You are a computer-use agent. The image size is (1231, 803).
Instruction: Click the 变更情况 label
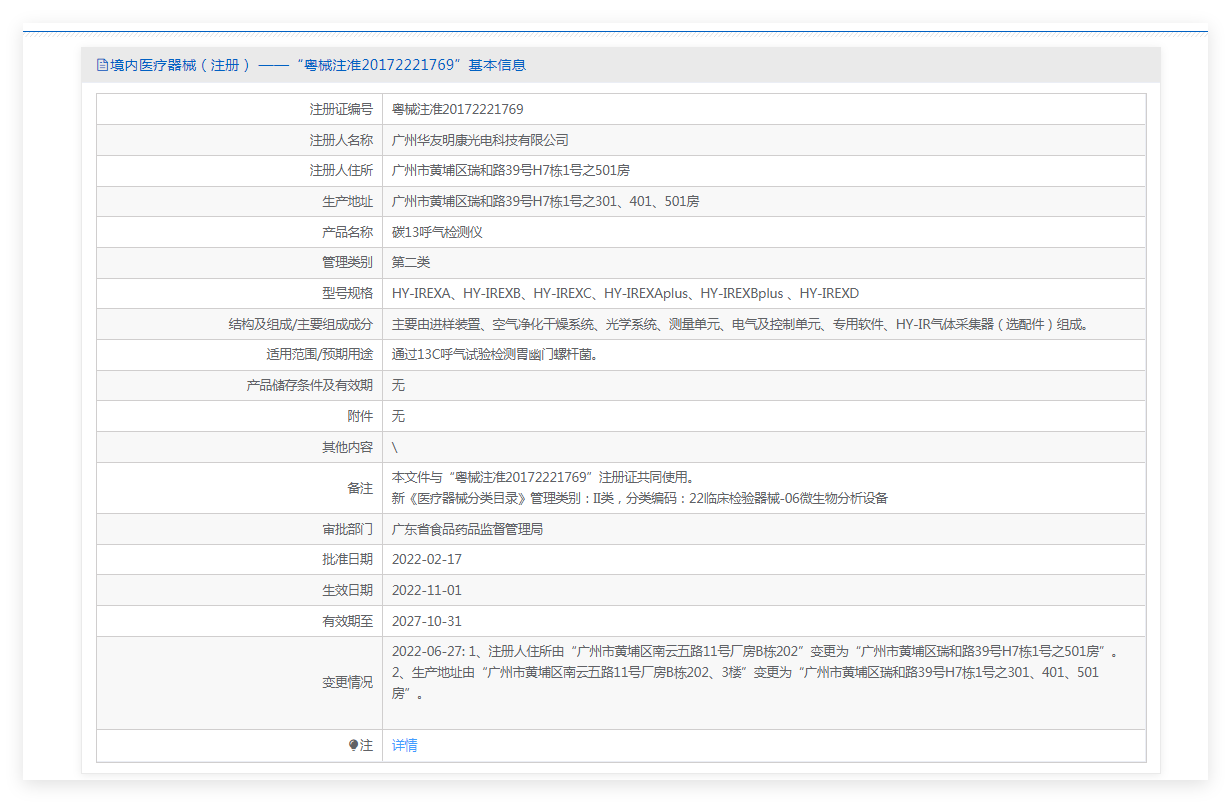click(x=347, y=683)
